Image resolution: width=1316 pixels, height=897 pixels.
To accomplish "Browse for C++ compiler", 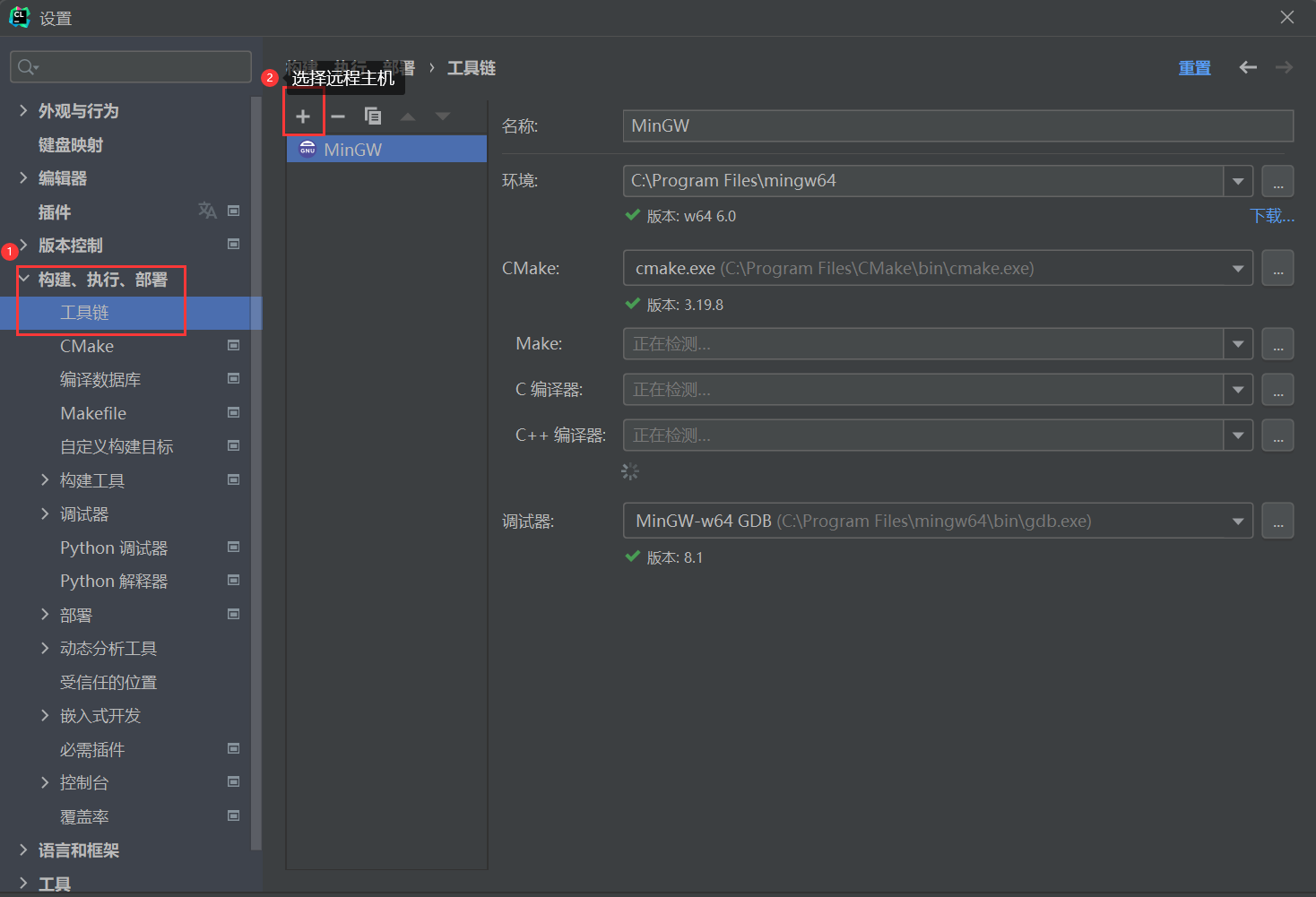I will (1277, 436).
